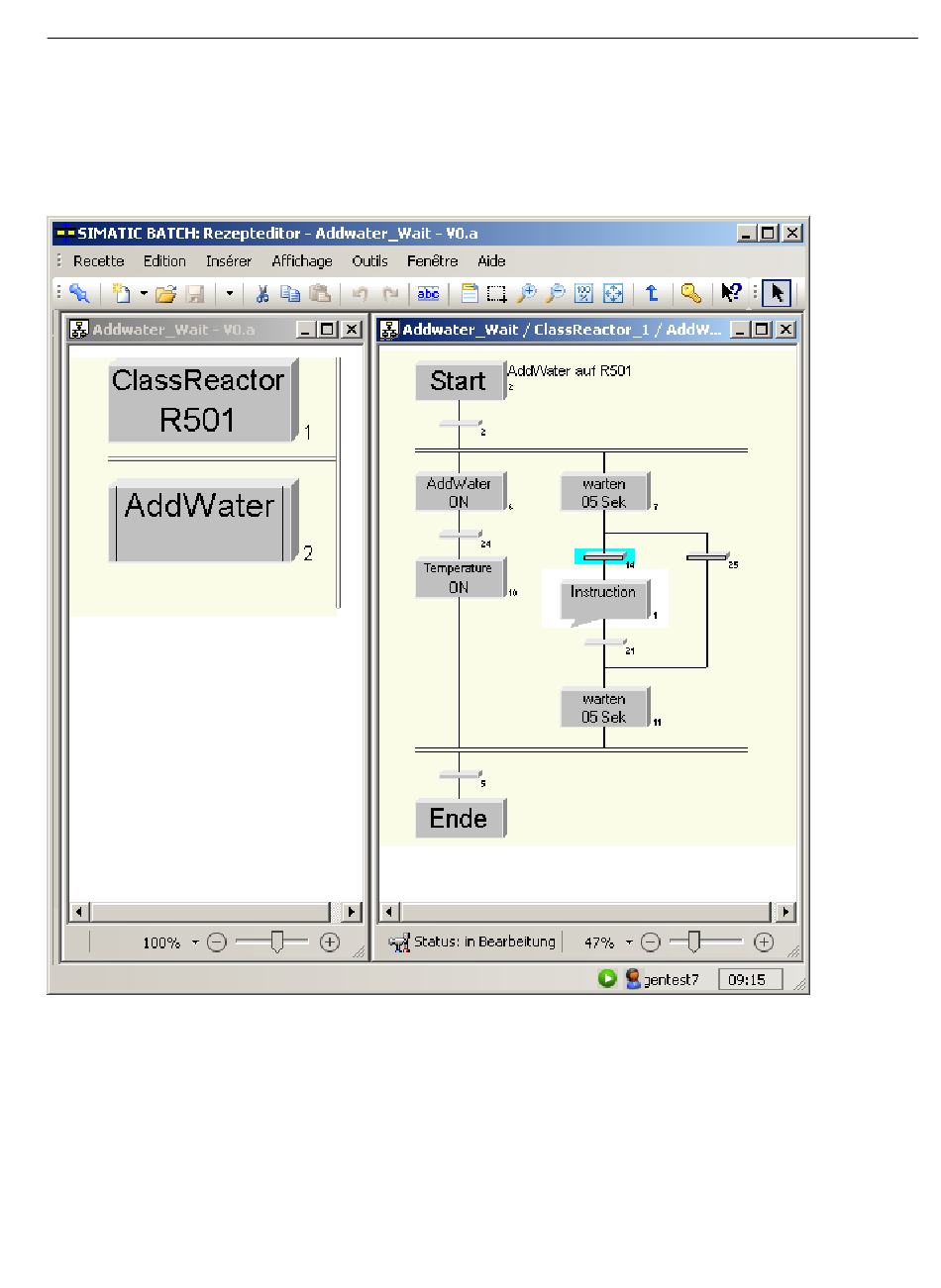Screen dimensions: 941x1288
Task: Maximize the Addwater_Wait - V0.a subwindow
Action: tap(328, 330)
